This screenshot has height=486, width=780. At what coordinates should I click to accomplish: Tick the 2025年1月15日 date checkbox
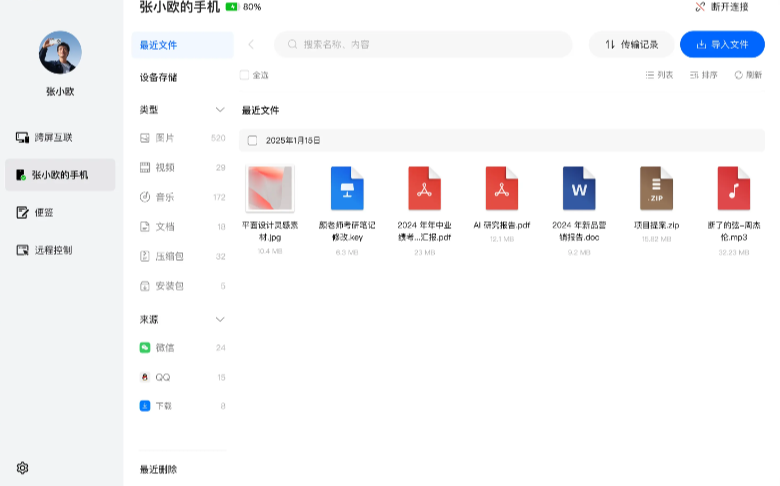coord(253,141)
